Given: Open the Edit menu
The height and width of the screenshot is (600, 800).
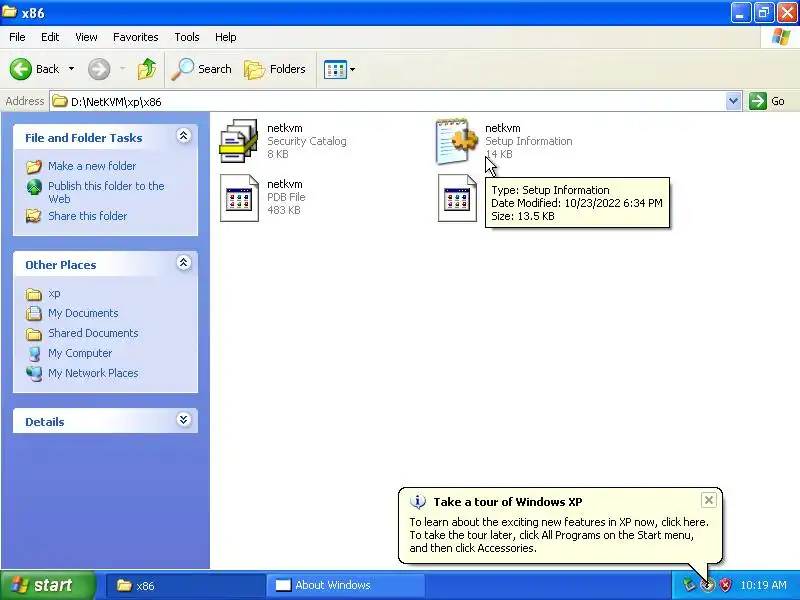Looking at the screenshot, I should [x=50, y=37].
